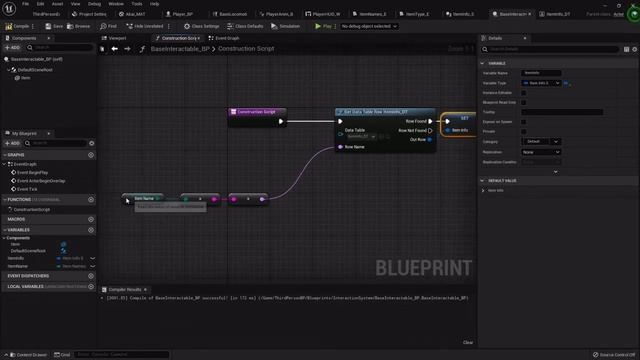Open Project Settings tab
The height and width of the screenshot is (360, 640).
click(89, 14)
